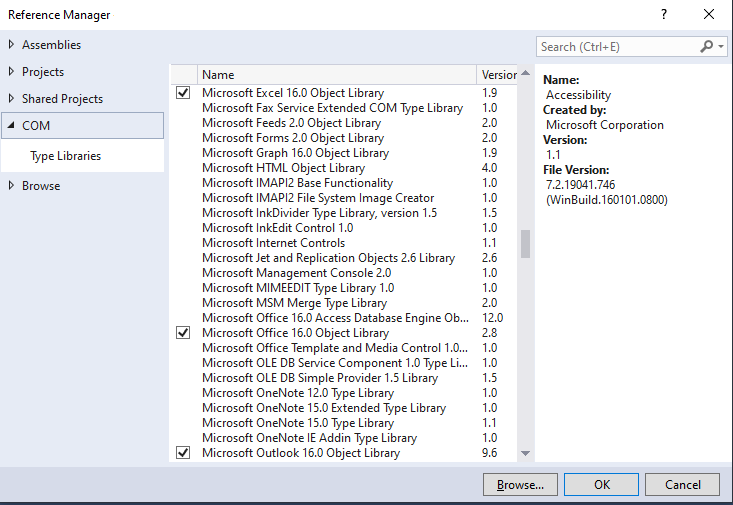Viewport: 733px width, 505px height.
Task: Sort list by Name column header
Action: coord(337,75)
